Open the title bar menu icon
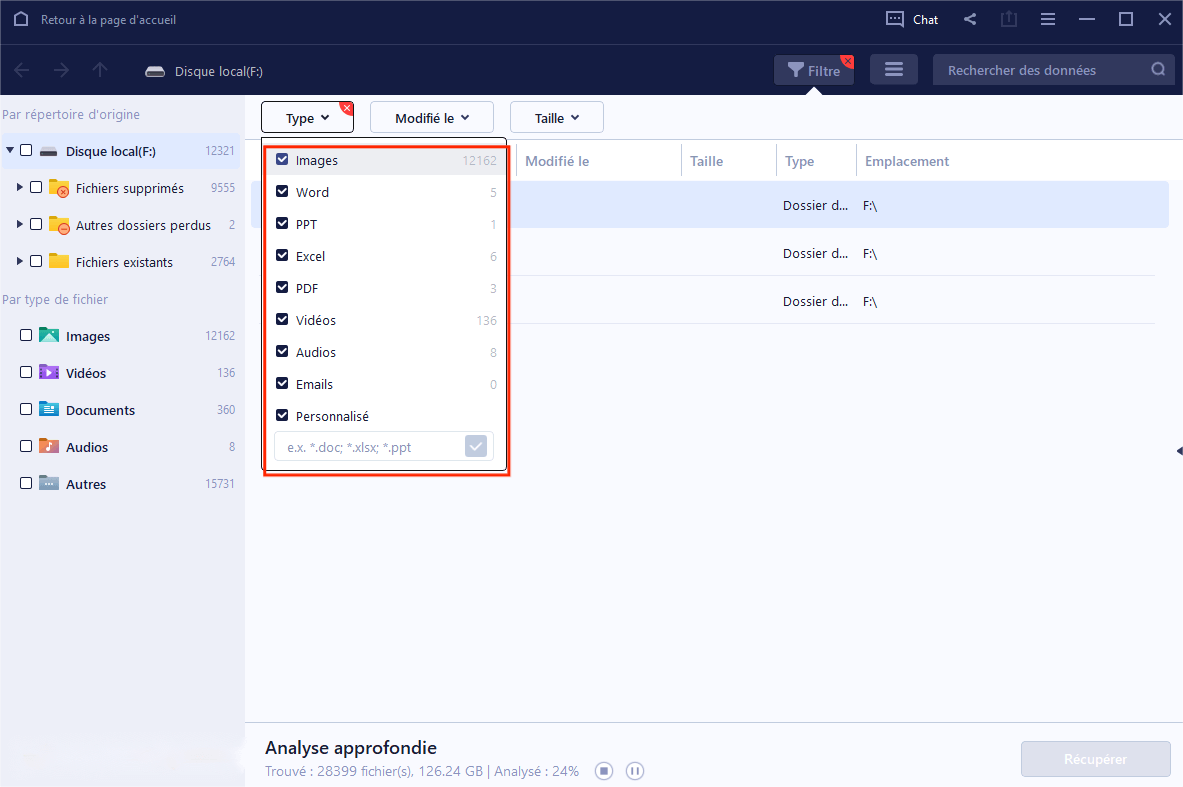 click(1047, 19)
